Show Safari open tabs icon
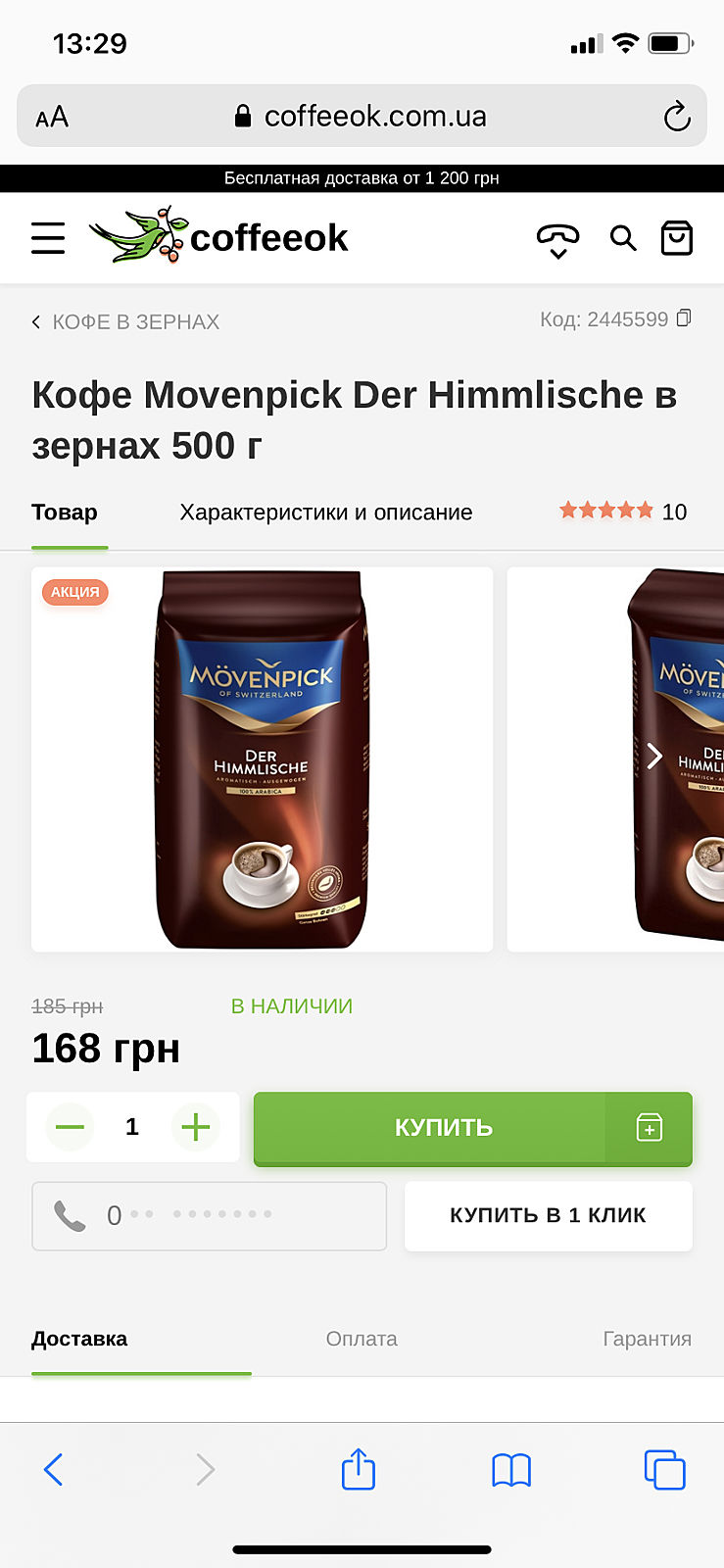Image resolution: width=724 pixels, height=1568 pixels. tap(664, 1469)
